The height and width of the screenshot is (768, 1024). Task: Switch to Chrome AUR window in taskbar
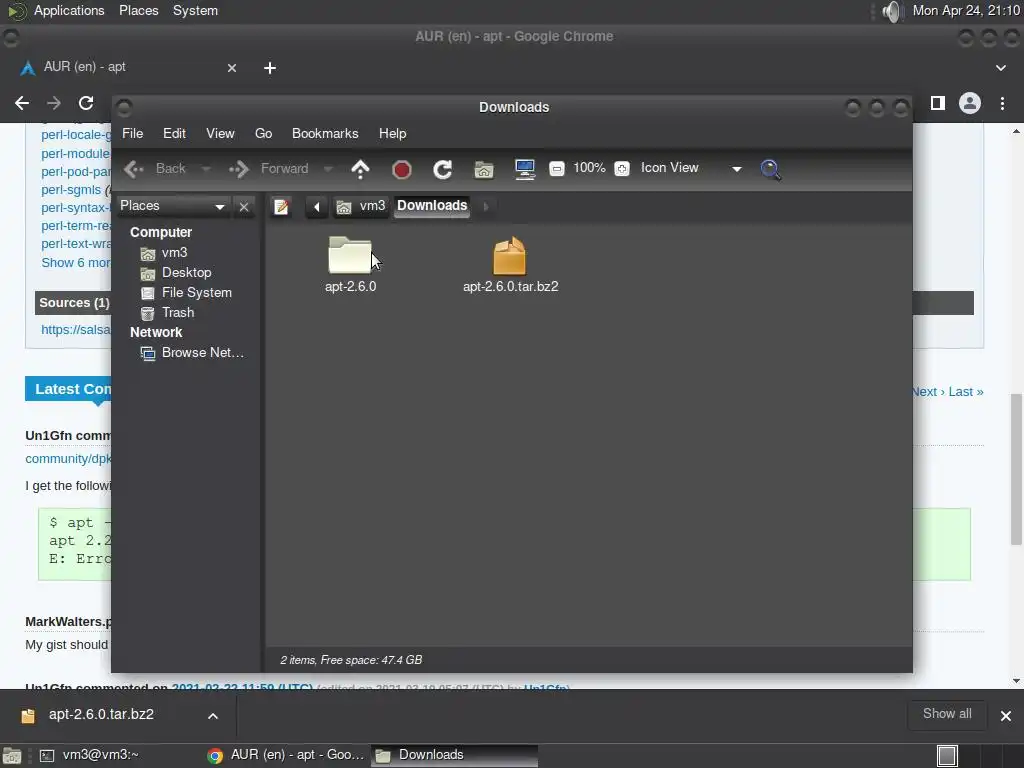click(x=286, y=755)
